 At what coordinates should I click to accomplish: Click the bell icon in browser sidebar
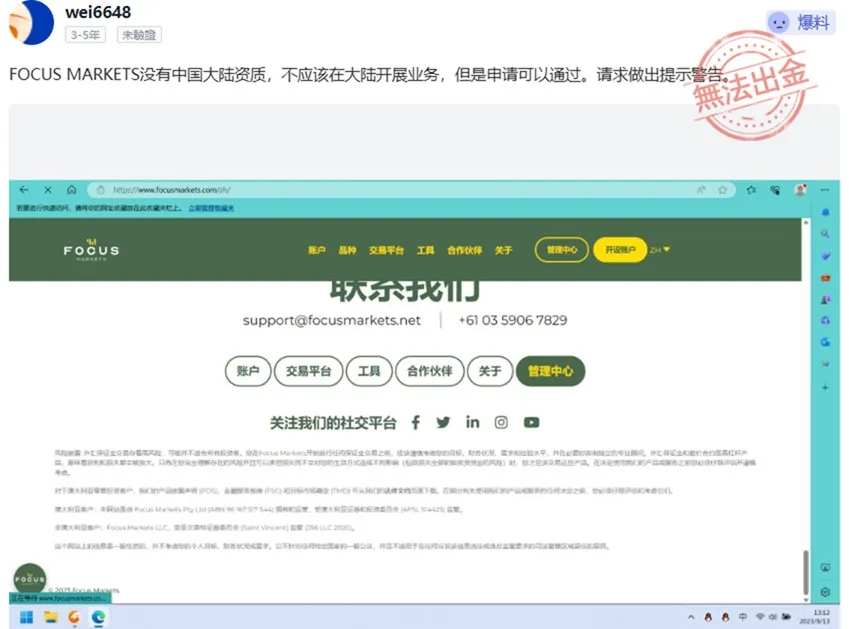pos(825,212)
